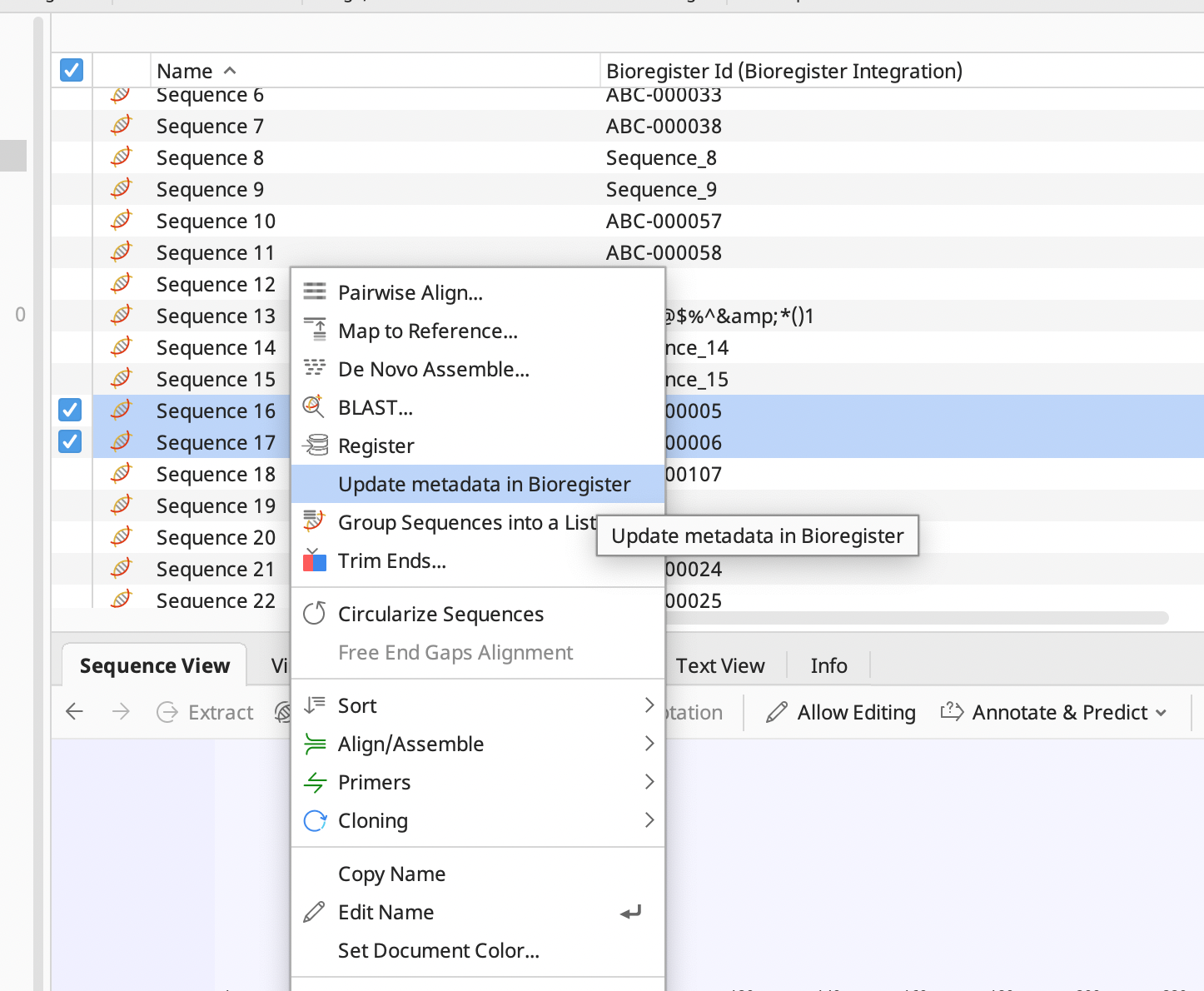Open Trim Ends using its icon

pyautogui.click(x=314, y=560)
